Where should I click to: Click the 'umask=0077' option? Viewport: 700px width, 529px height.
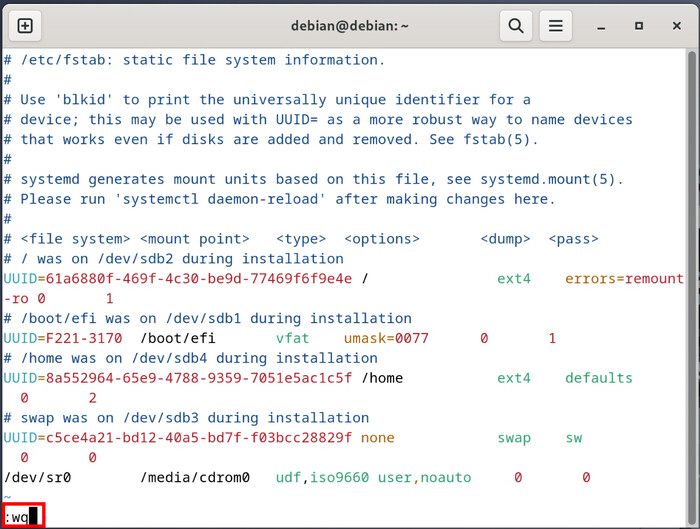click(386, 338)
